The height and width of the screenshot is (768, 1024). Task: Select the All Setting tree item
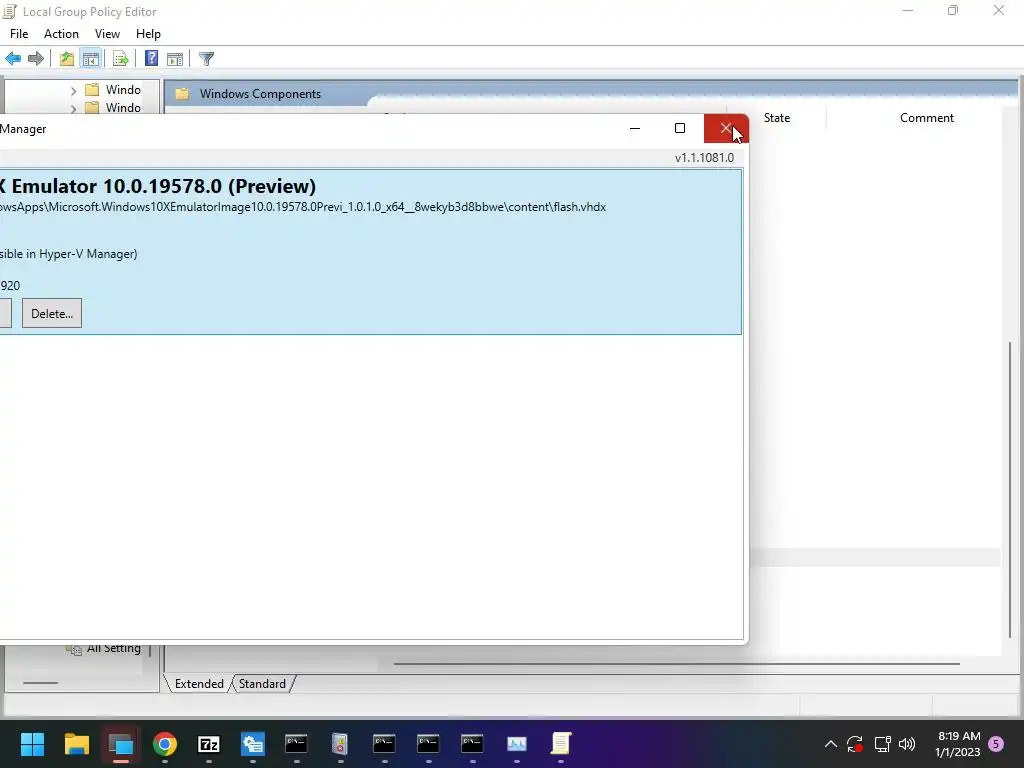point(114,648)
